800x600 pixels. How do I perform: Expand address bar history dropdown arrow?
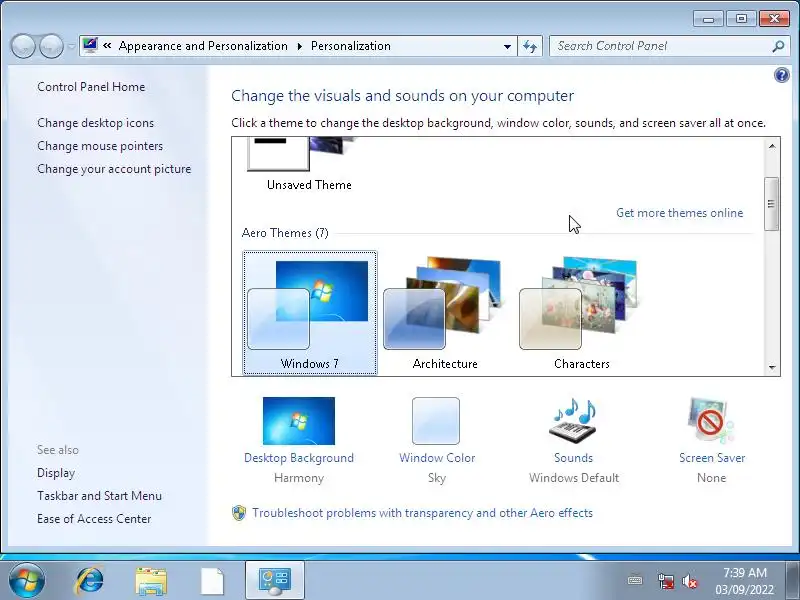coord(507,46)
